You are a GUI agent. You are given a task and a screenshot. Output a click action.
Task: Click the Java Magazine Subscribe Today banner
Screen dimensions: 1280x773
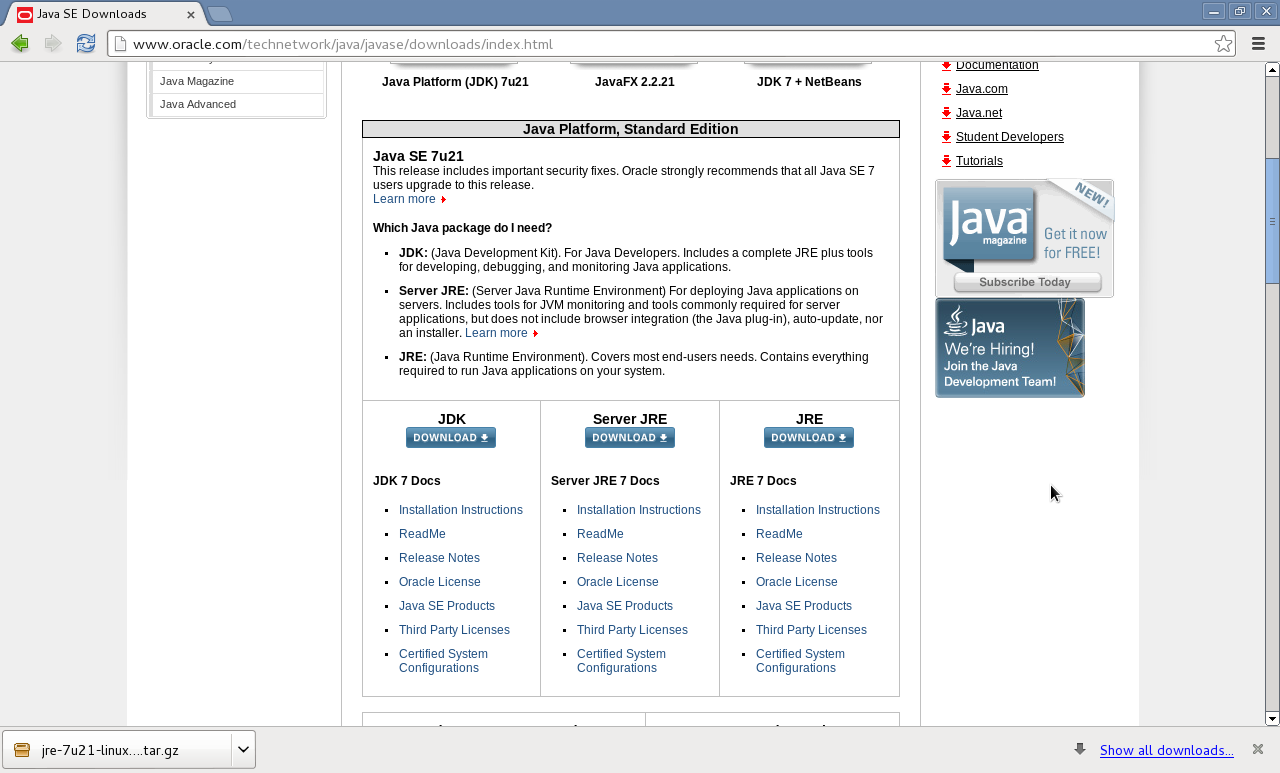tap(1025, 238)
